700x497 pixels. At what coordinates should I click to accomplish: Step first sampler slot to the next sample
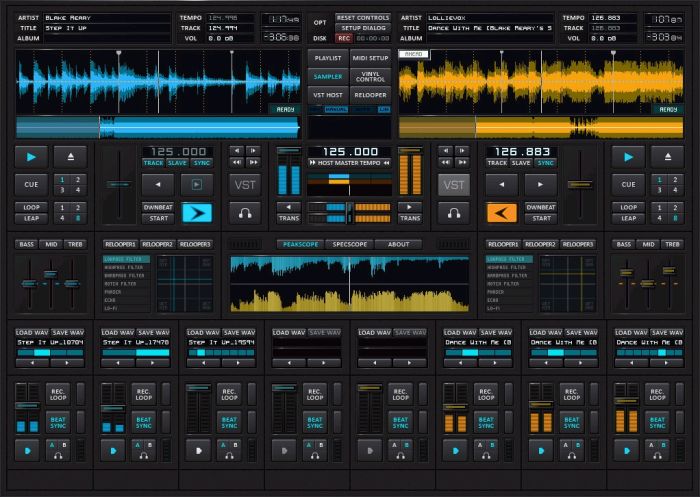[67, 363]
